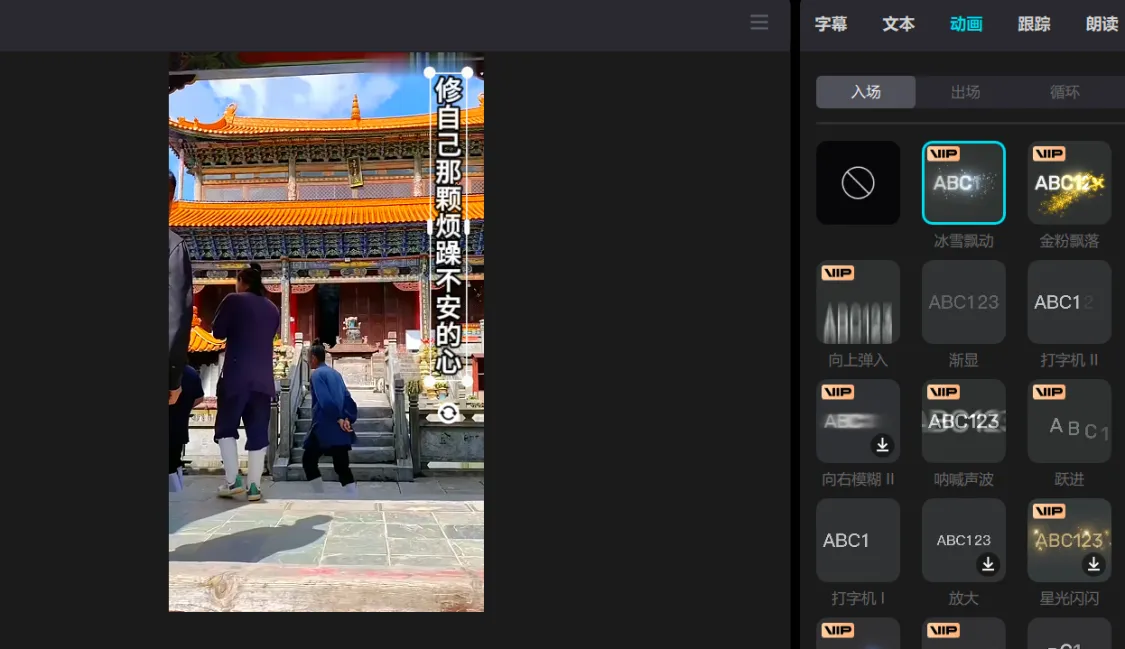
Task: Show 入场 entrance animations
Action: (x=866, y=92)
